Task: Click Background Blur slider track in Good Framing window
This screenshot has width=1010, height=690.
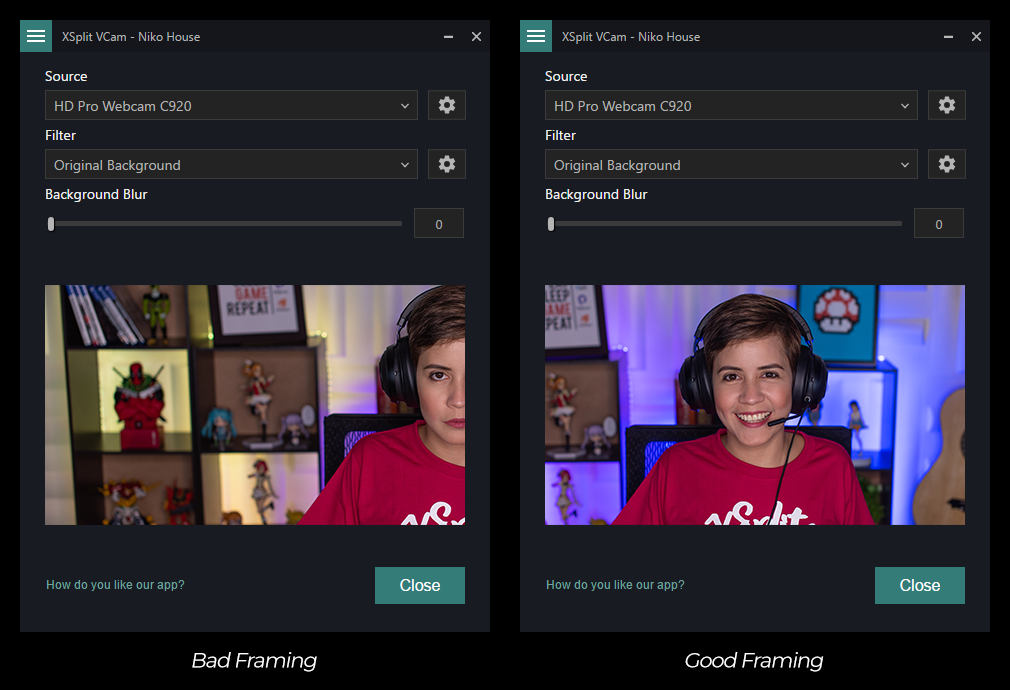Action: 725,224
